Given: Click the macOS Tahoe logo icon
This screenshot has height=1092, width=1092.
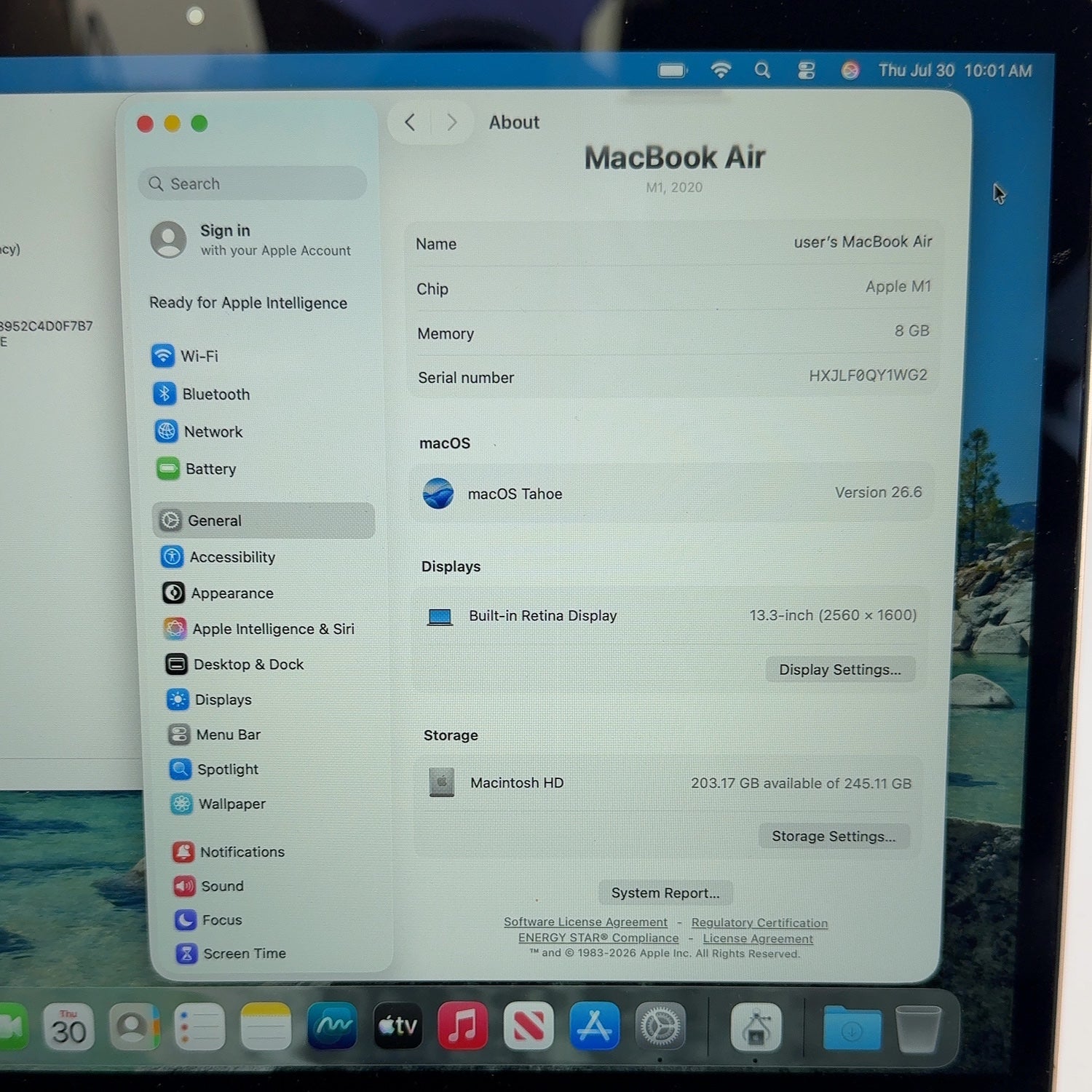Looking at the screenshot, I should click(x=438, y=494).
